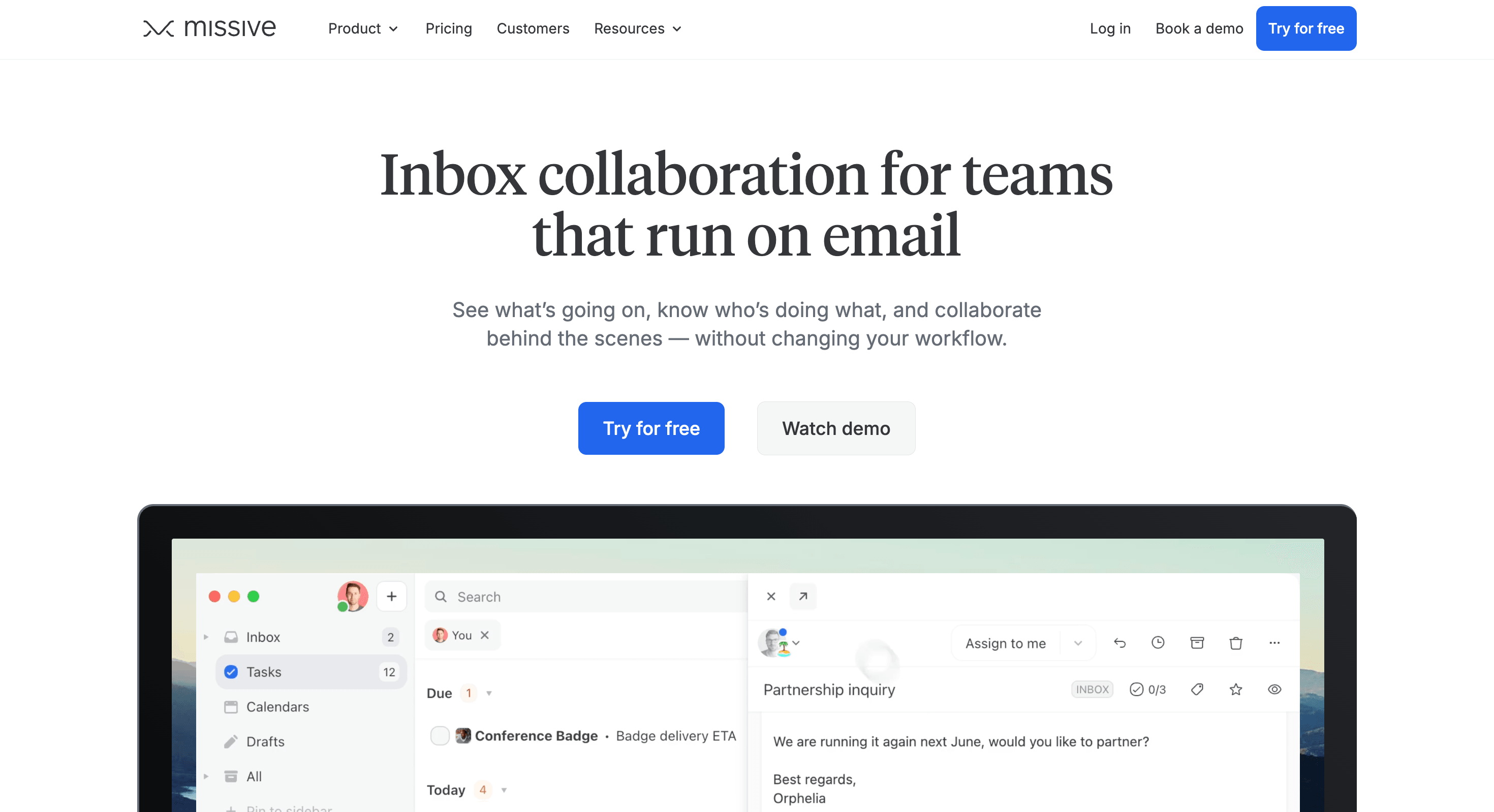Click the All archive icon
The height and width of the screenshot is (812, 1494).
point(231,776)
